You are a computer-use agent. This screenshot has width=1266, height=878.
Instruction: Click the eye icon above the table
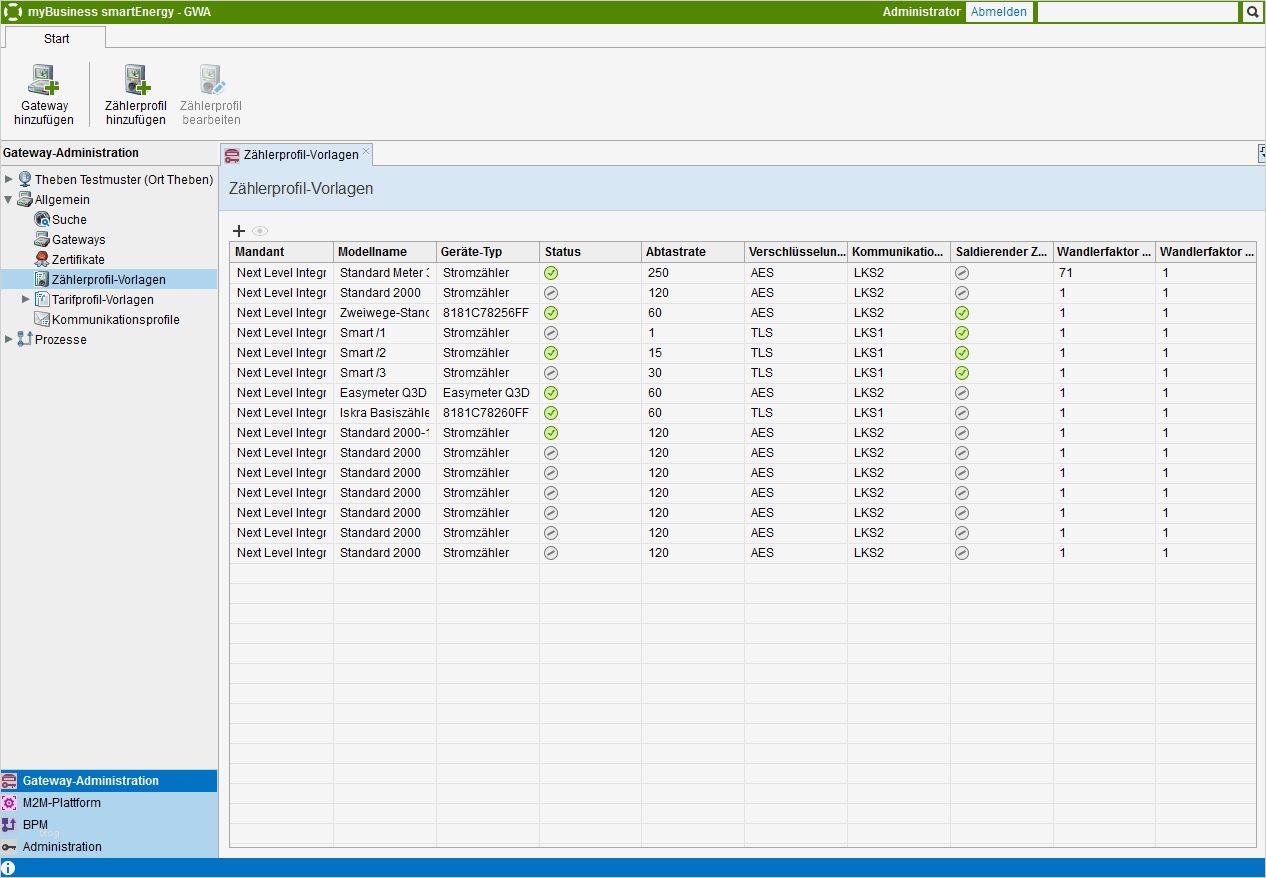pyautogui.click(x=260, y=231)
